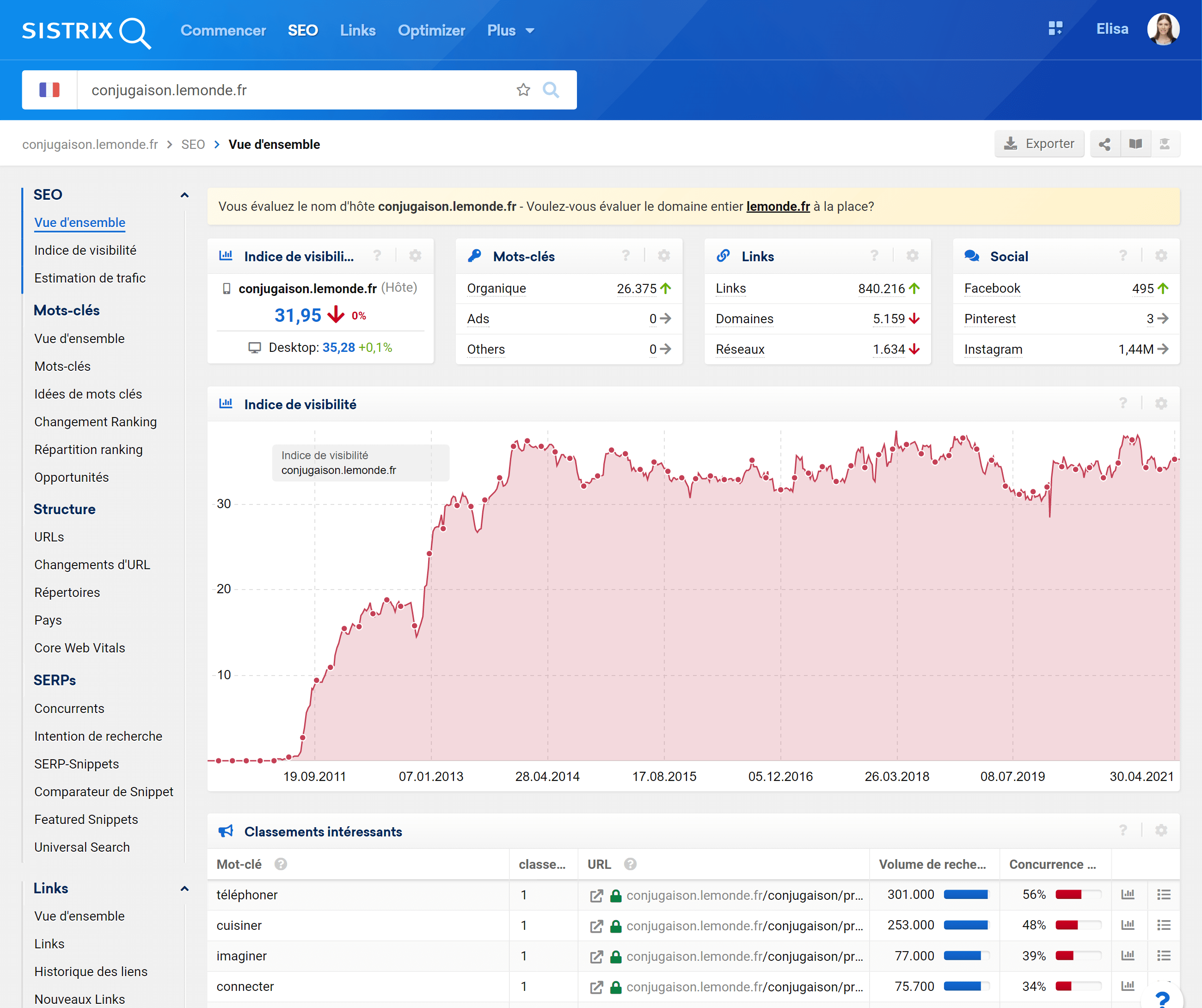Collapse the SEO sidebar section
The image size is (1202, 1008).
point(184,195)
